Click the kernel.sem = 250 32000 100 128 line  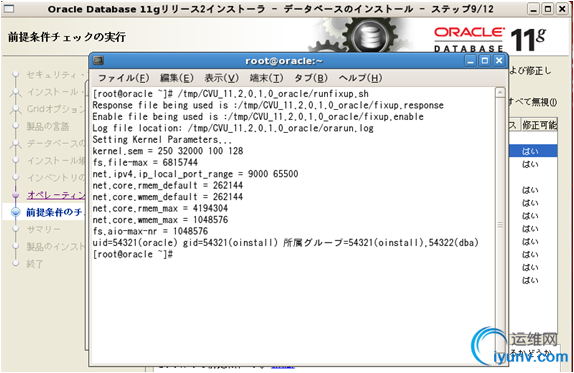pos(168,151)
